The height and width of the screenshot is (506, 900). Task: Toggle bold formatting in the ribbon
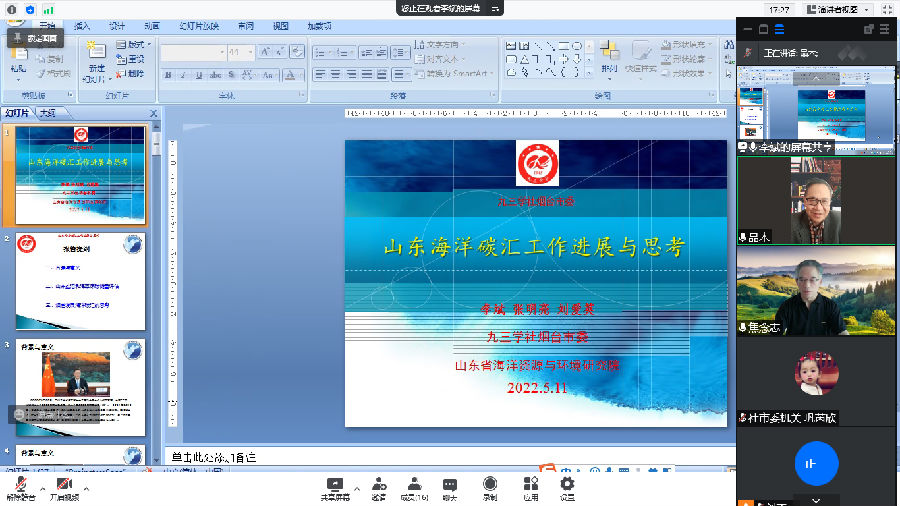coord(168,75)
